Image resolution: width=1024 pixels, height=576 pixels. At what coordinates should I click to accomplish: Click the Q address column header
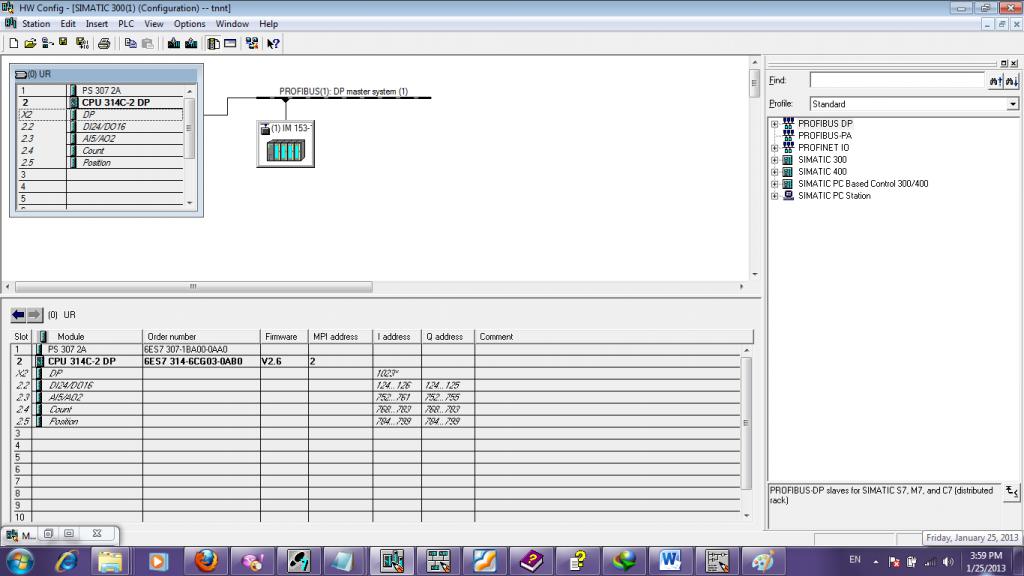click(x=447, y=337)
